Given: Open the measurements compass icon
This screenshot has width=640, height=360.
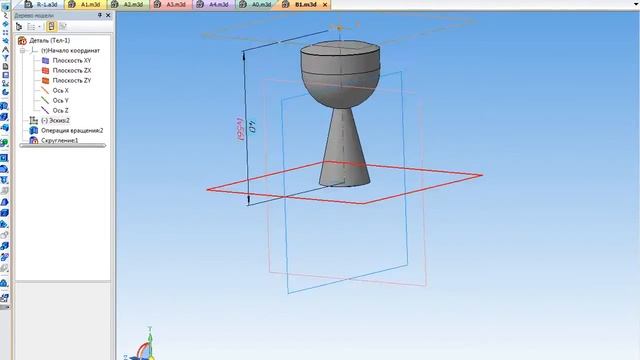Looking at the screenshot, I should tap(5, 49).
